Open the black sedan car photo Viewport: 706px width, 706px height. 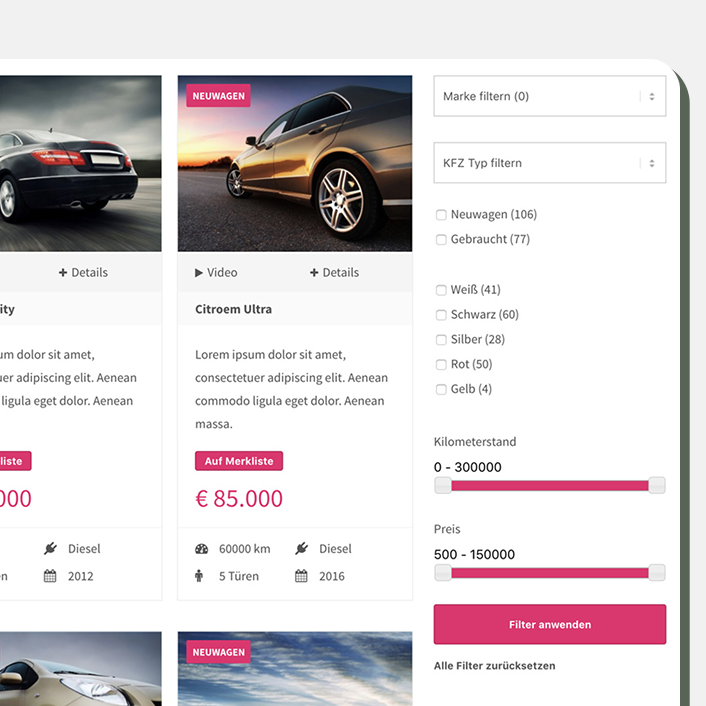coord(81,163)
